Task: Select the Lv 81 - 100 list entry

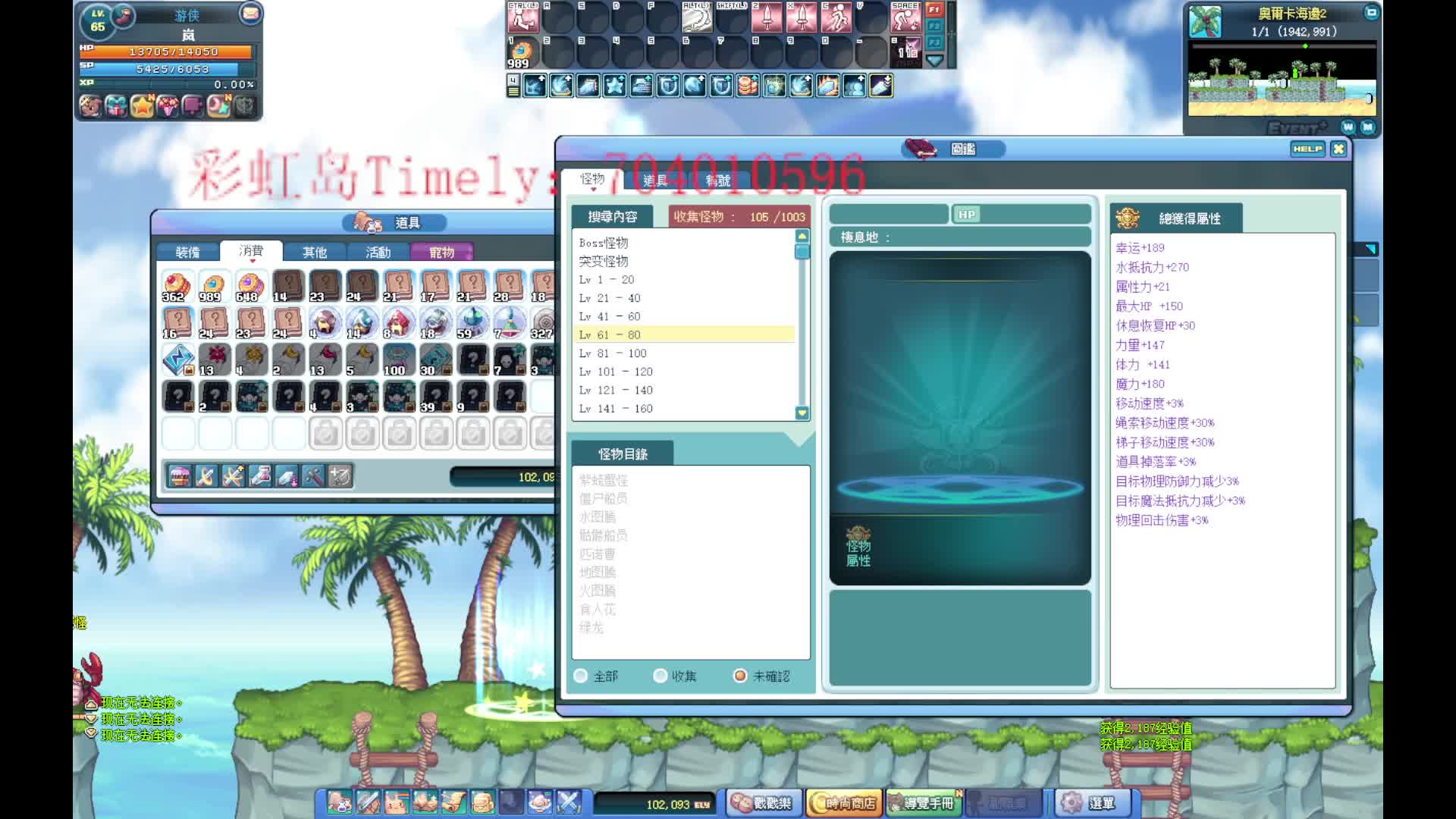Action: point(613,353)
